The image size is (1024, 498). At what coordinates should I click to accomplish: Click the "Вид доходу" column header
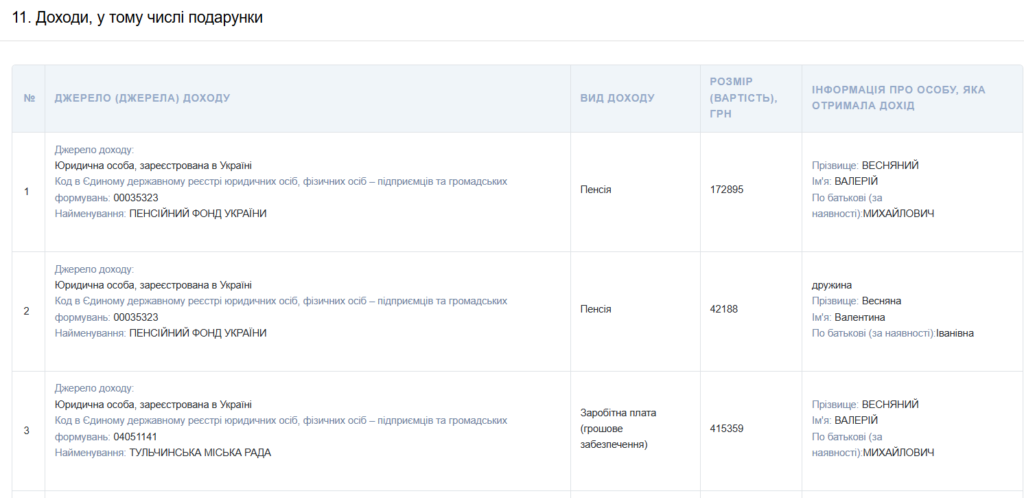click(x=617, y=98)
